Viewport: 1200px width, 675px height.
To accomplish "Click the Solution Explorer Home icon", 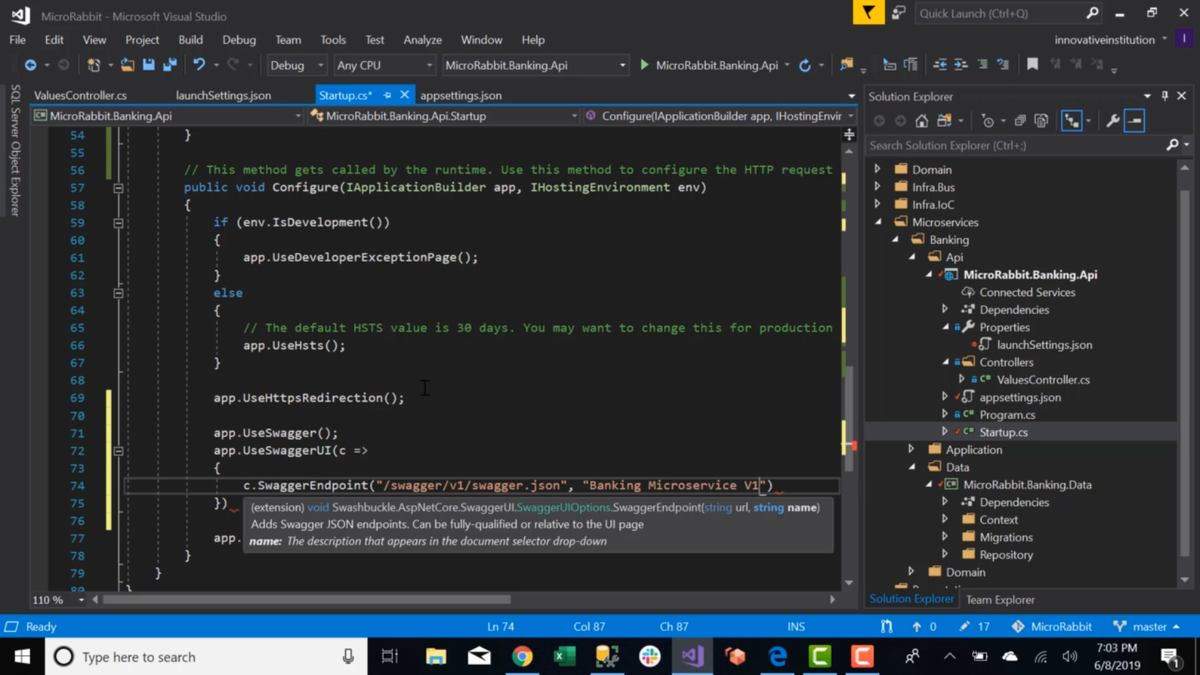I will (921, 121).
